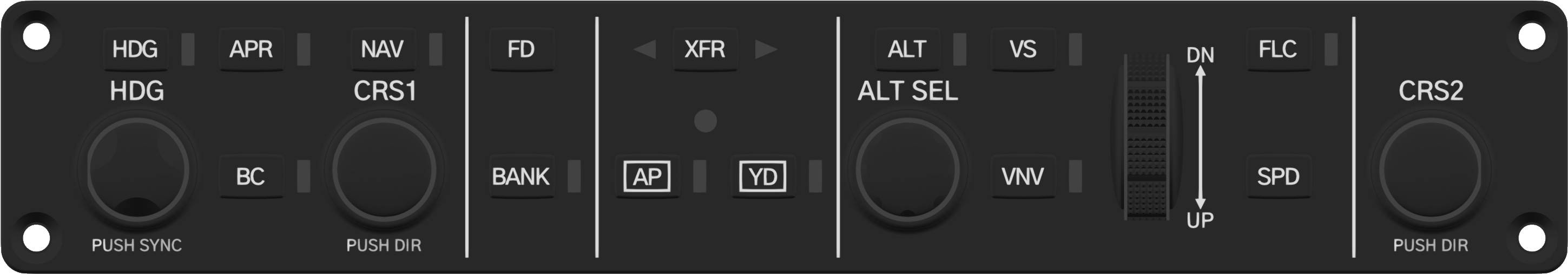Toggle BANK limit mode
Image resolution: width=1568 pixels, height=274 pixels.
(x=522, y=177)
